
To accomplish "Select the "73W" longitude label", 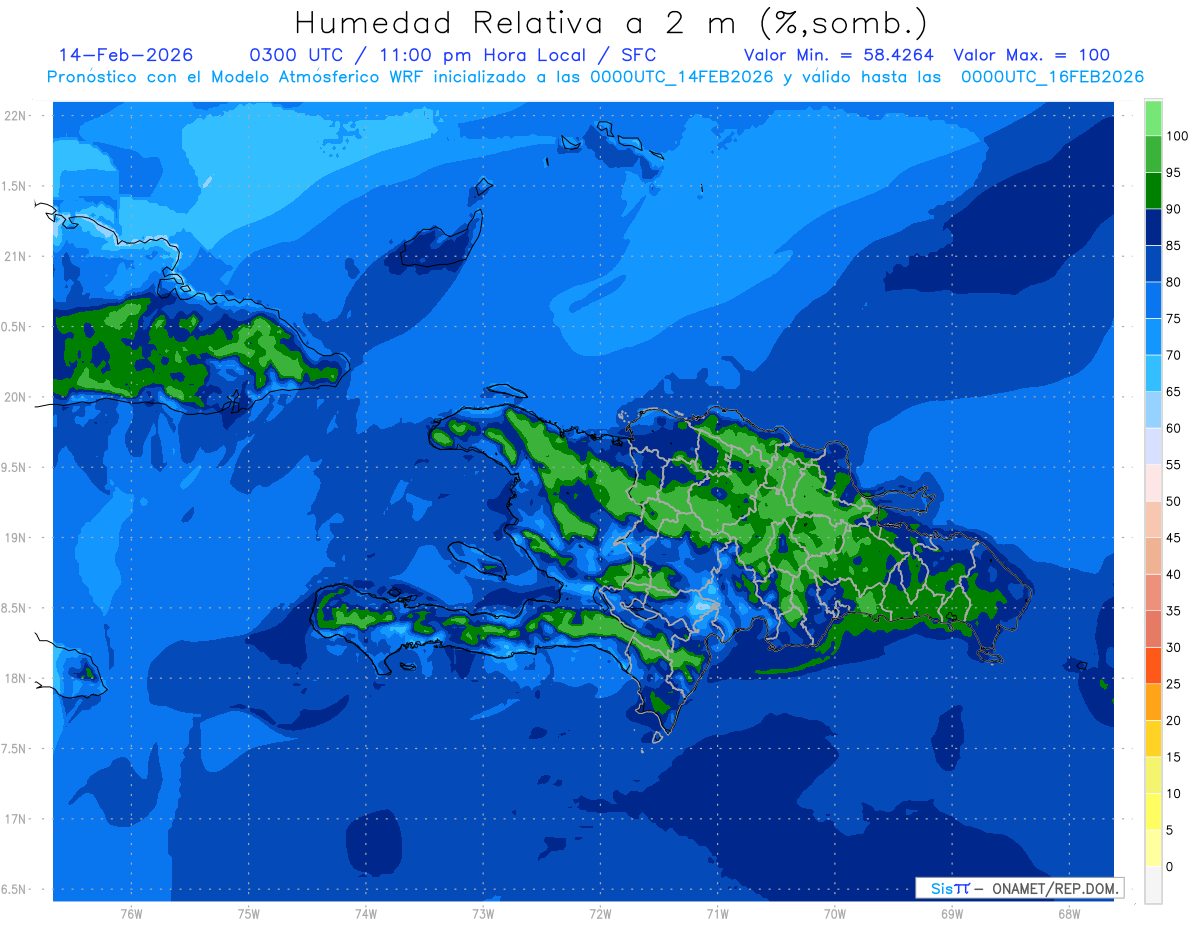I will click(483, 914).
